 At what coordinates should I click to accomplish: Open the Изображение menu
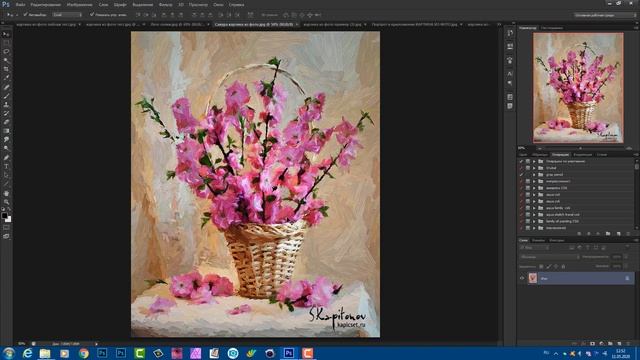click(80, 5)
